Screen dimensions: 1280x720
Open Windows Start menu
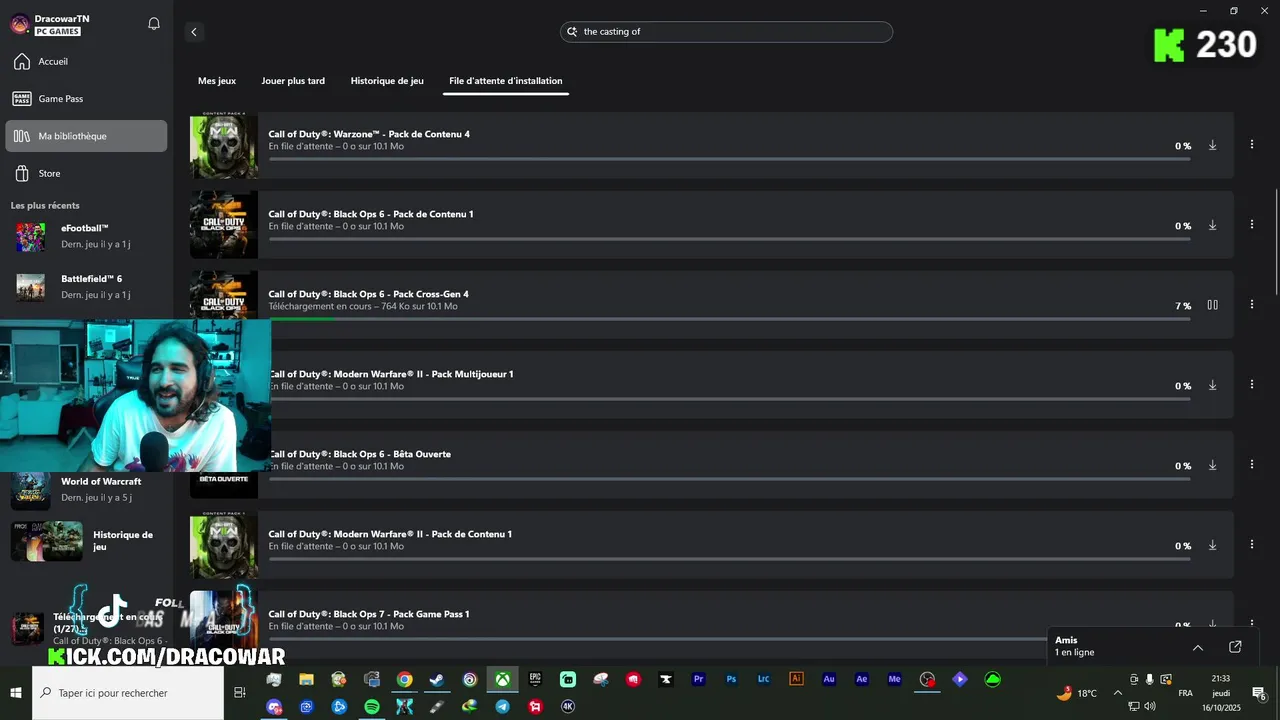[16, 693]
